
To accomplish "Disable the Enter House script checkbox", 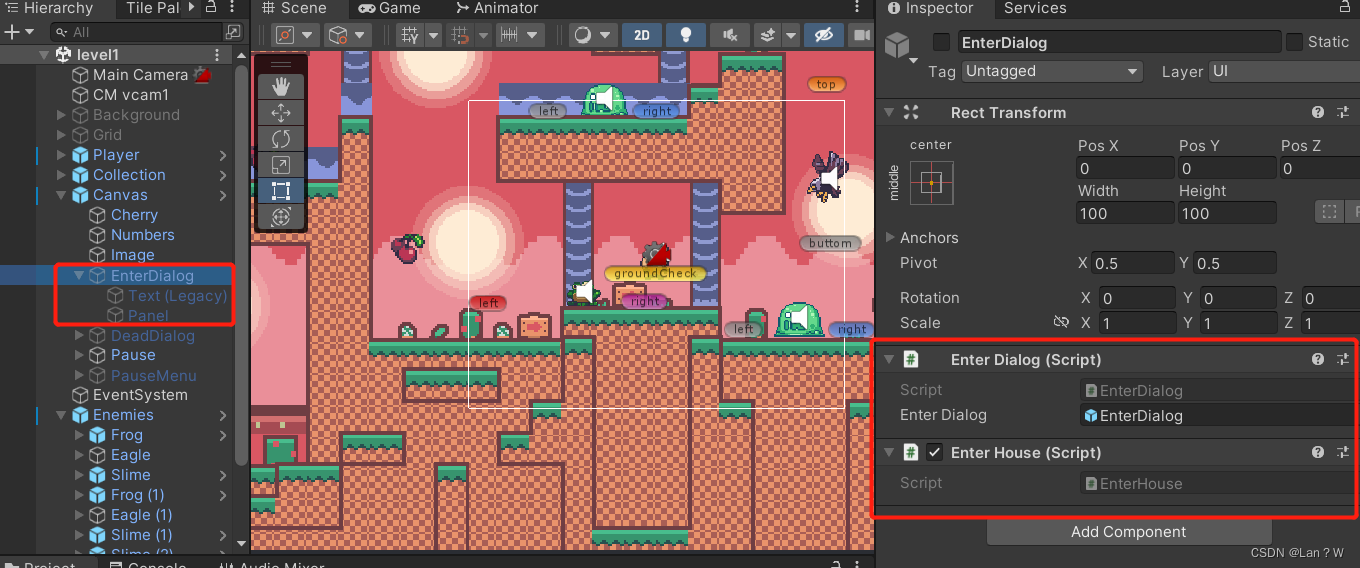I will (934, 453).
